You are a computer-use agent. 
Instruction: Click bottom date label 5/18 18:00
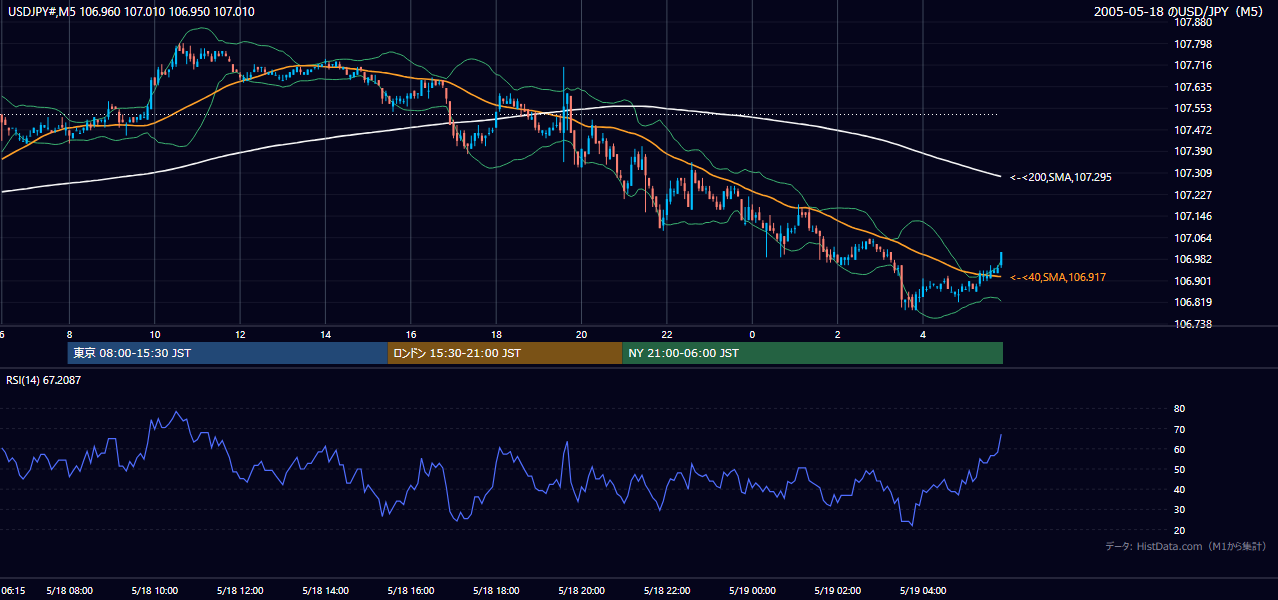496,590
